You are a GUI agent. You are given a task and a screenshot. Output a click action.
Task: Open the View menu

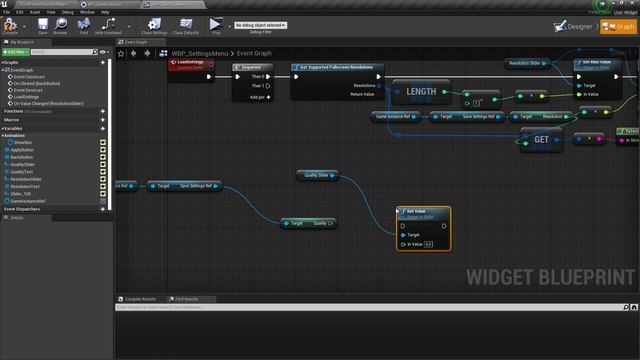tap(51, 12)
